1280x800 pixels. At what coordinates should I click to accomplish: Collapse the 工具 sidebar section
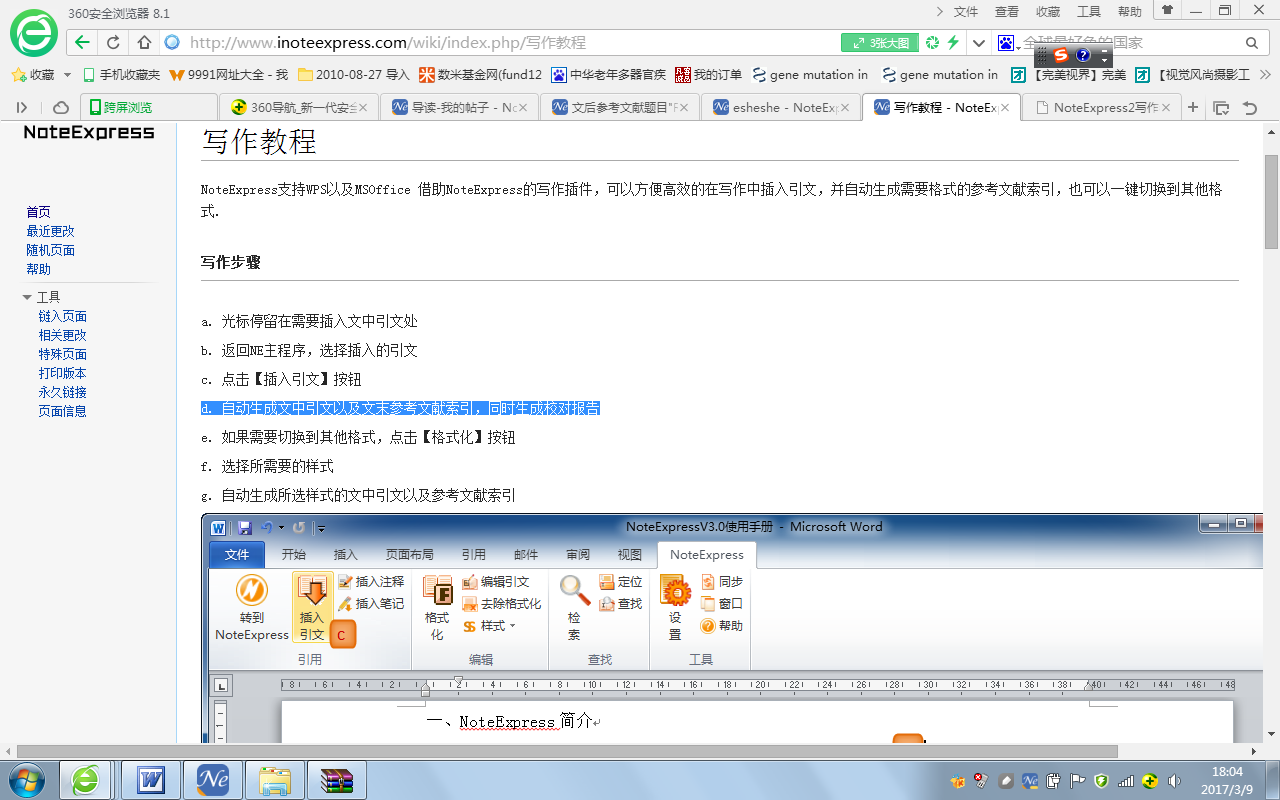point(27,297)
